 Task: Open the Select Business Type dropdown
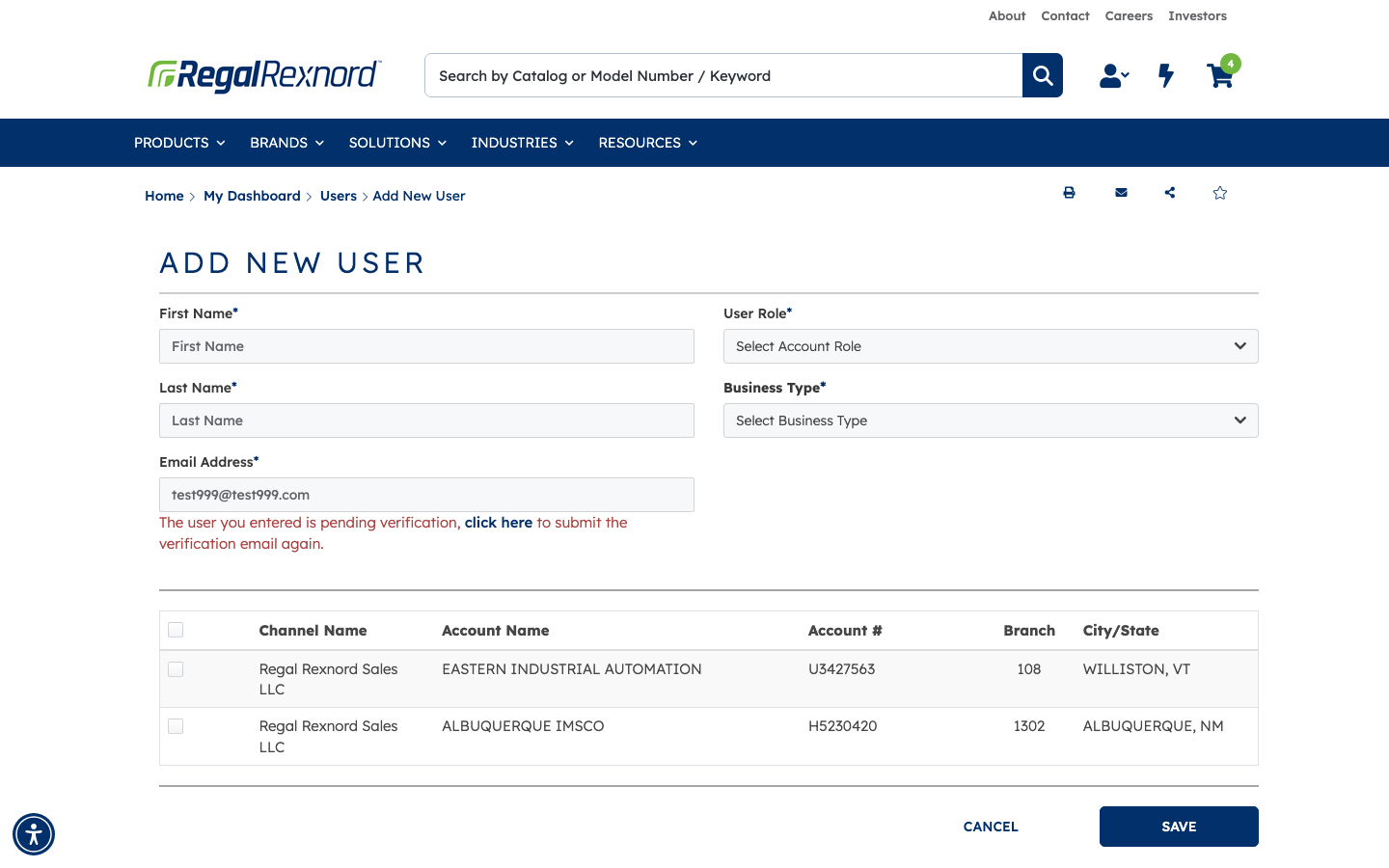pyautogui.click(x=991, y=420)
